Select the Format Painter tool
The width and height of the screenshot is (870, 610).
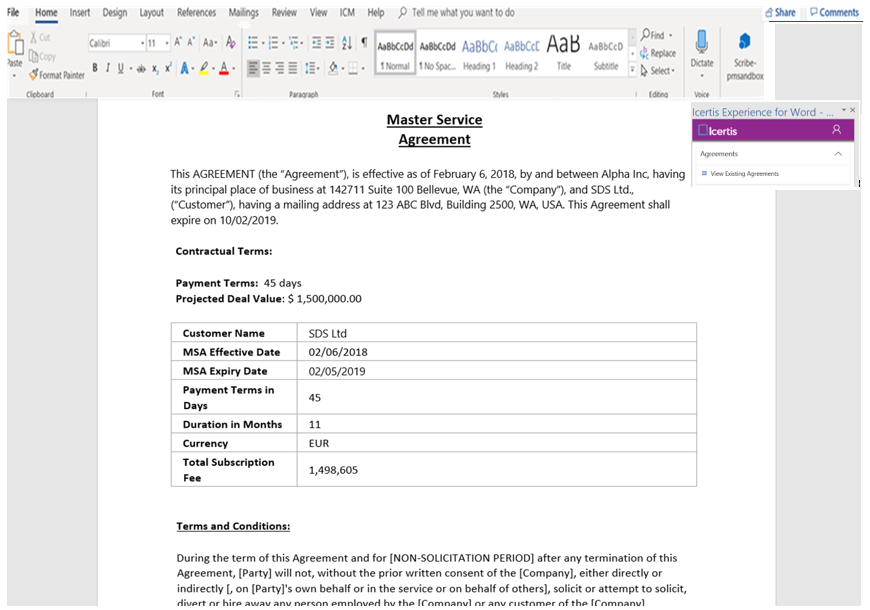point(57,75)
